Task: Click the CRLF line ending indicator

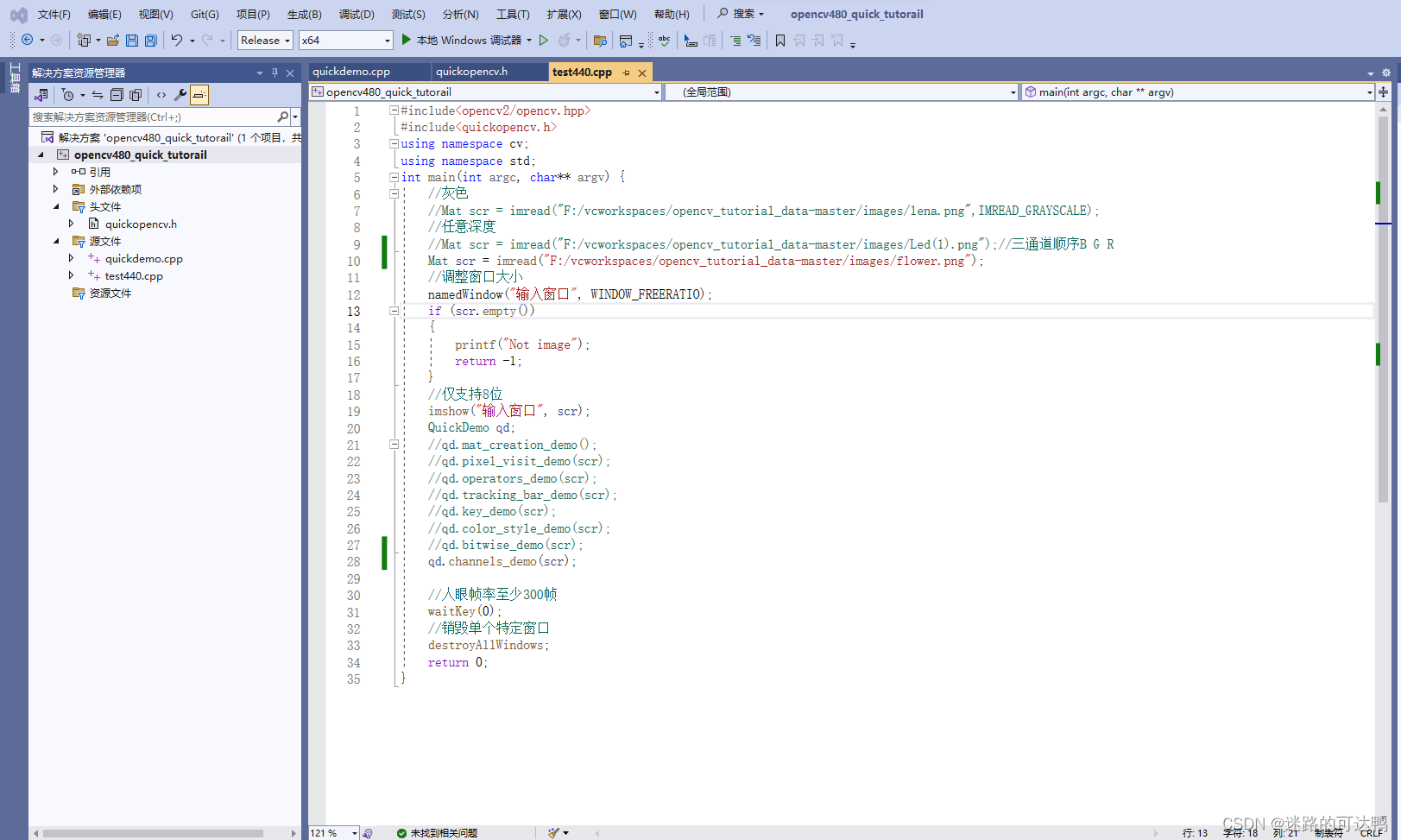Action: coord(1372,833)
